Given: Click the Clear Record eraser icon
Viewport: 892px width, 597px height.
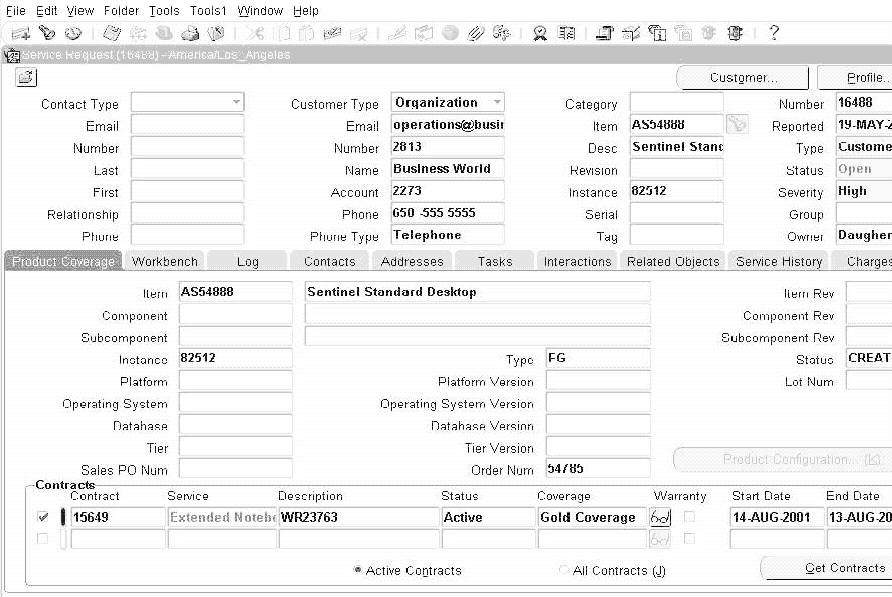Looking at the screenshot, I should pos(332,34).
